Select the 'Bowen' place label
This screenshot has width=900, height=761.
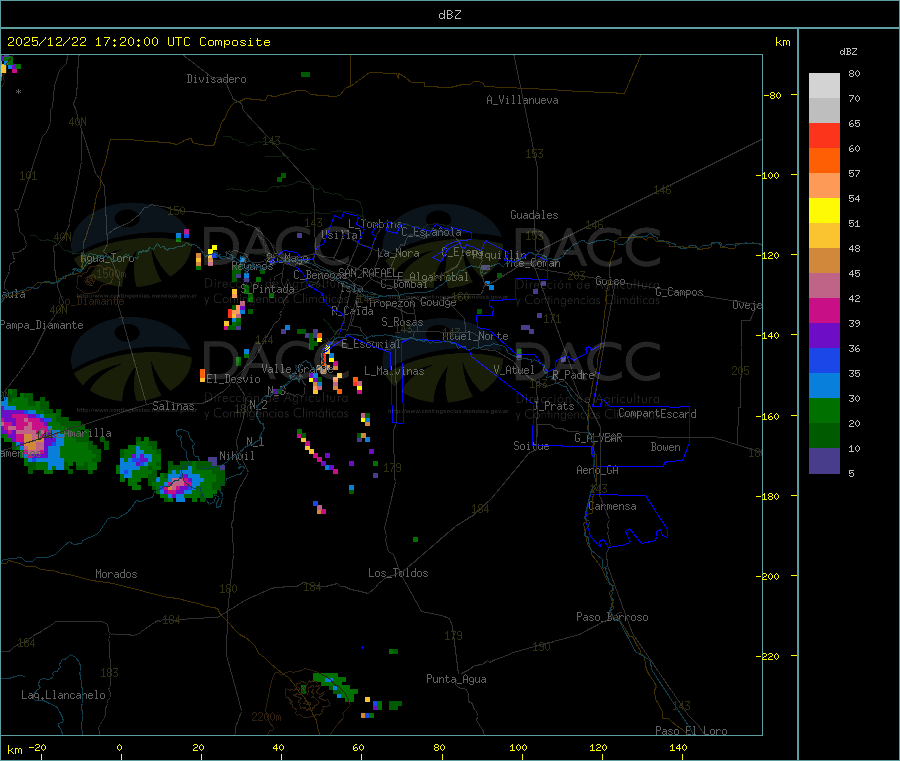(665, 447)
